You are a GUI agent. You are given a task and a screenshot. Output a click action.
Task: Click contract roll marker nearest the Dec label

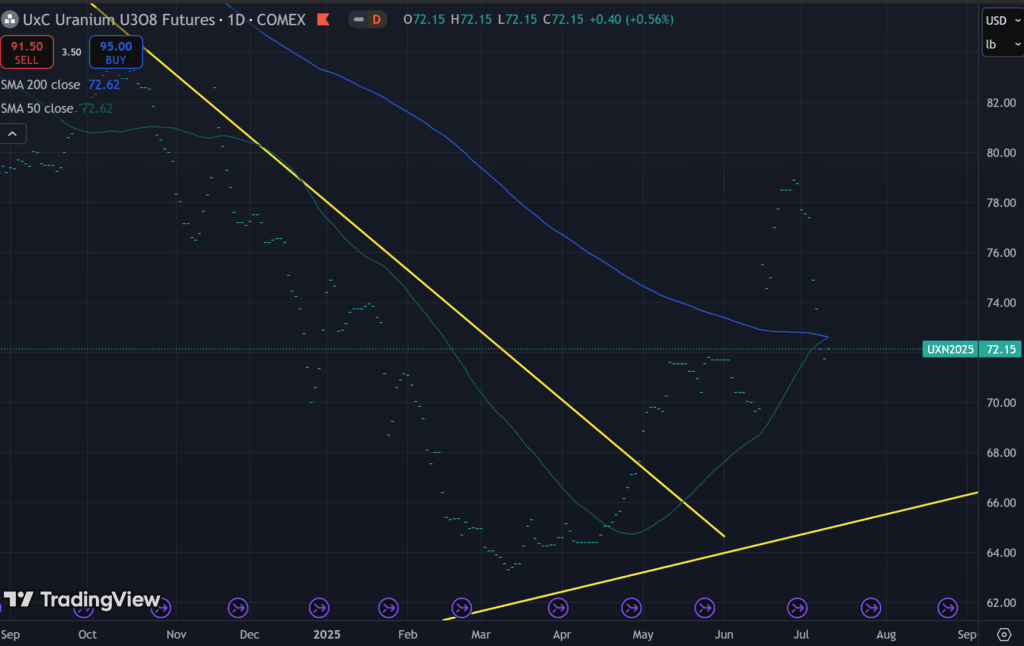point(238,608)
